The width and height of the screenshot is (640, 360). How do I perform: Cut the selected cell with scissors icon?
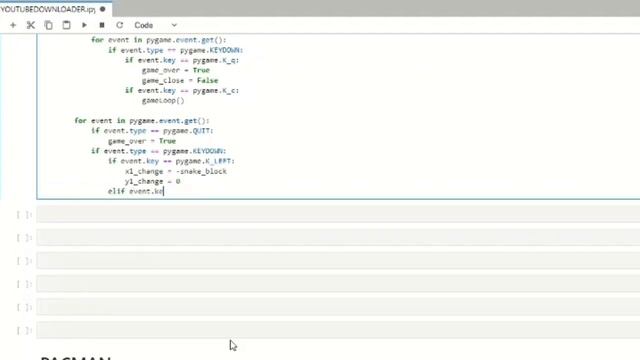click(31, 25)
